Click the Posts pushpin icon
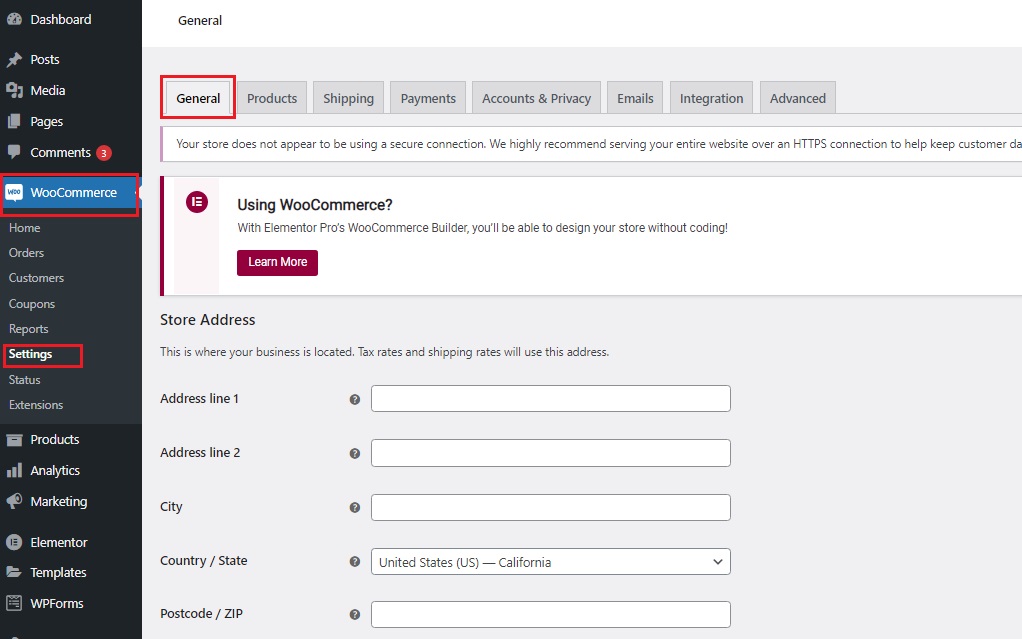Screen dimensions: 1022x639 click(14, 60)
